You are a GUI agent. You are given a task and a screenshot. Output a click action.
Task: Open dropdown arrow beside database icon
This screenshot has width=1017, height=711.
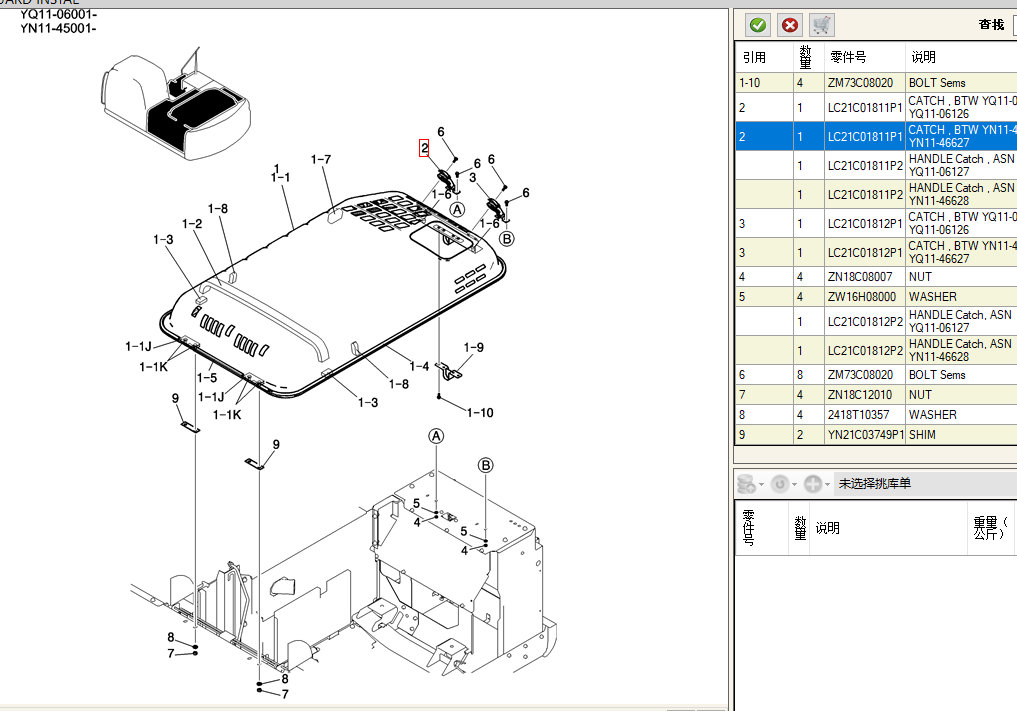(x=761, y=485)
